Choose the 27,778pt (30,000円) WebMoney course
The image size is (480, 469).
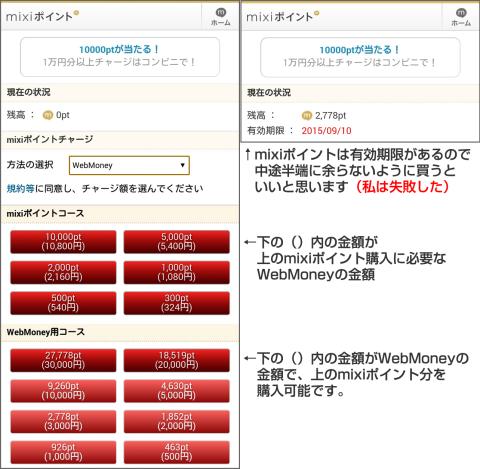pos(63,360)
